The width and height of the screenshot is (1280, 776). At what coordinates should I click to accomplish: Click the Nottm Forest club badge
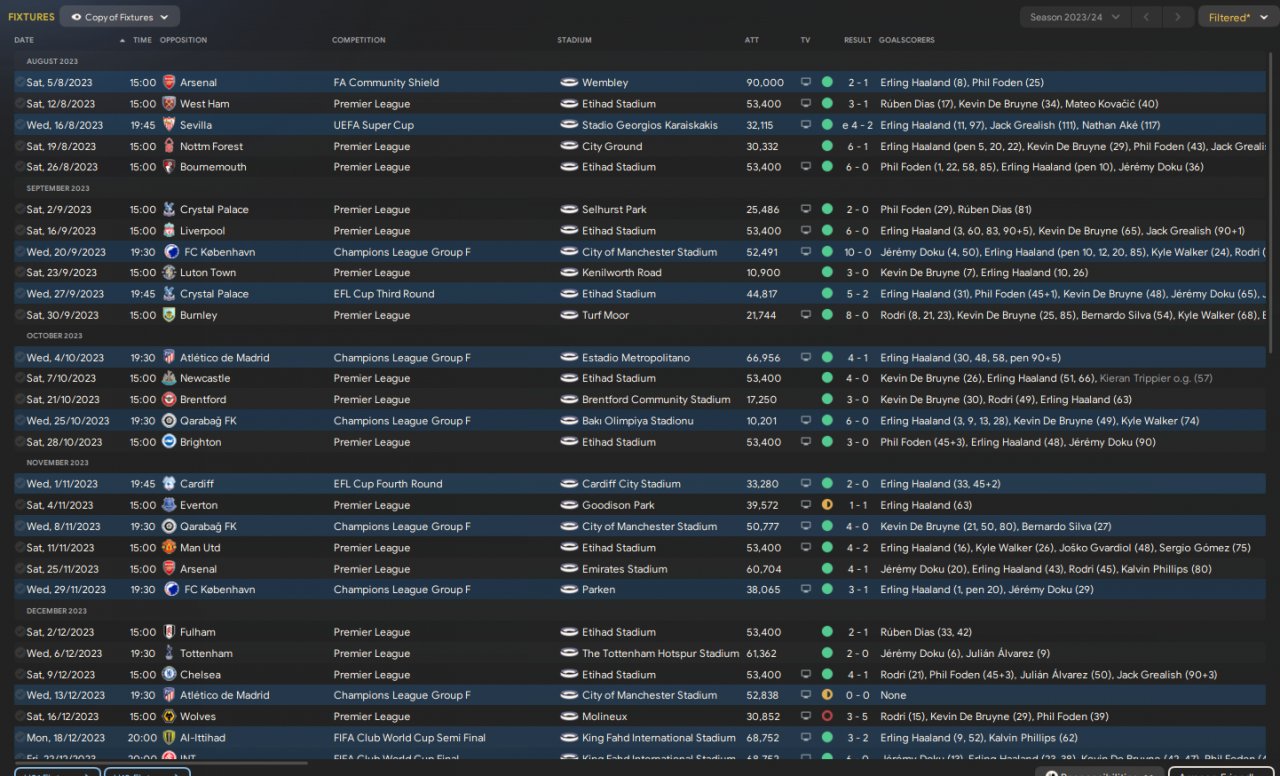coord(169,146)
